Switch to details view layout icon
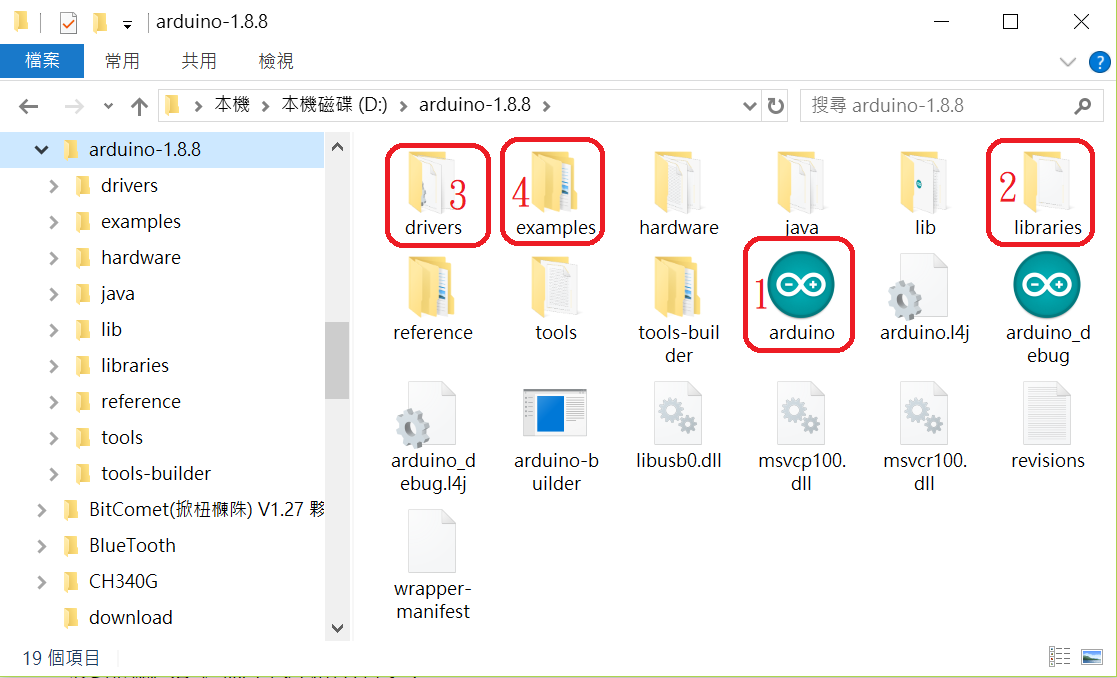The width and height of the screenshot is (1117, 678). 1059,656
